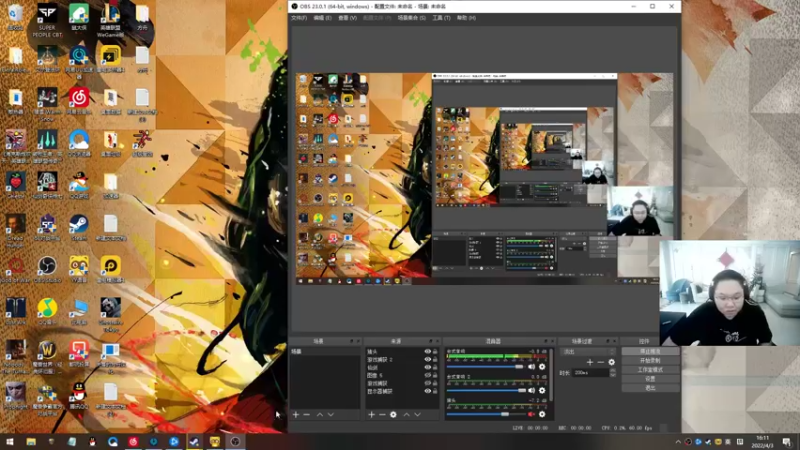Open Celeste strawberry desktop icon
The width and height of the screenshot is (800, 450).
click(x=15, y=185)
